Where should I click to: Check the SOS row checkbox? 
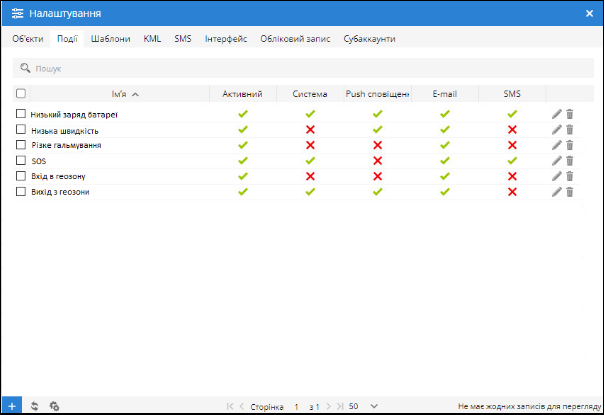pos(21,160)
